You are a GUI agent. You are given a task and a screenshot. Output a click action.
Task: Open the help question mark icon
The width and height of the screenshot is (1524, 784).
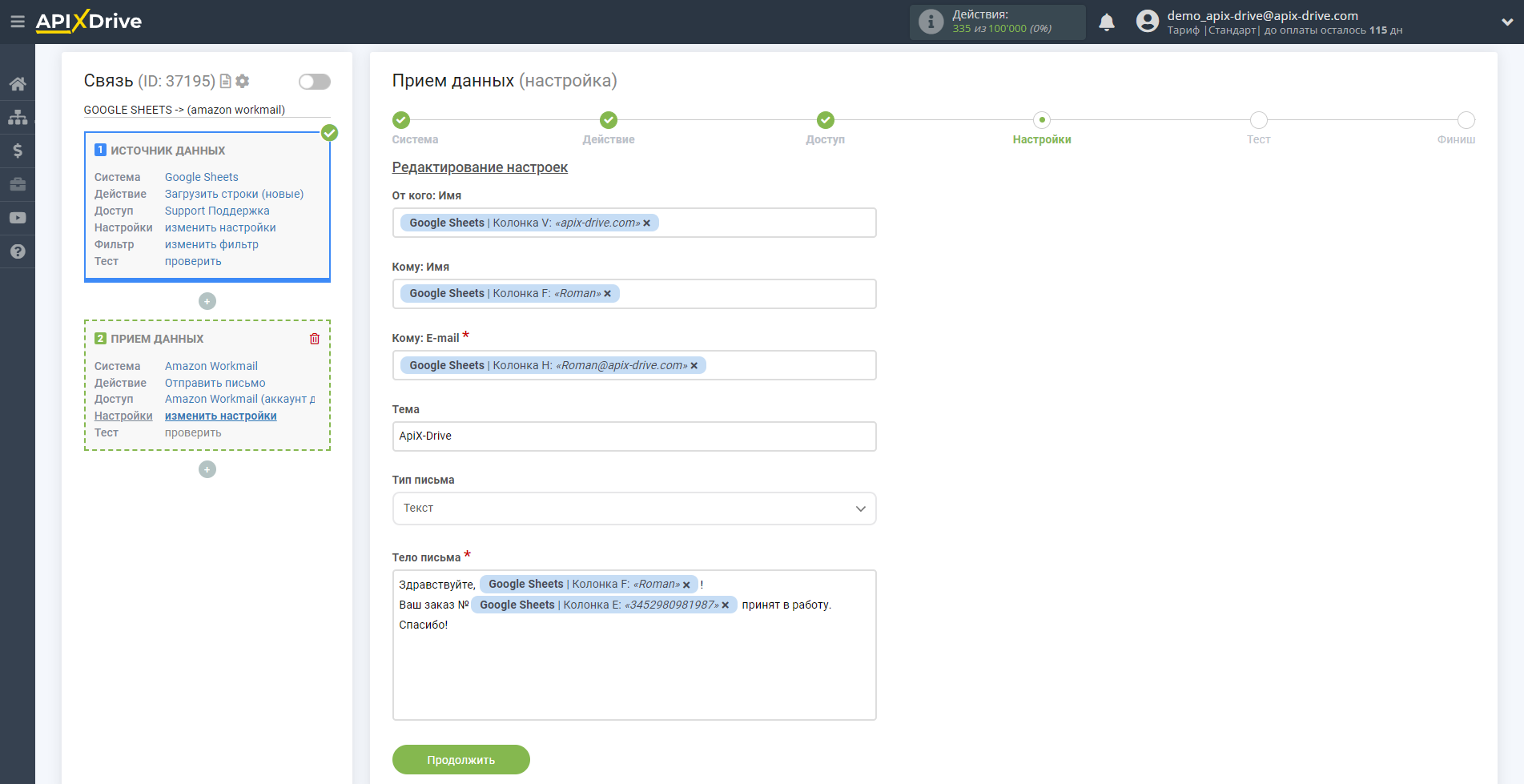(18, 251)
